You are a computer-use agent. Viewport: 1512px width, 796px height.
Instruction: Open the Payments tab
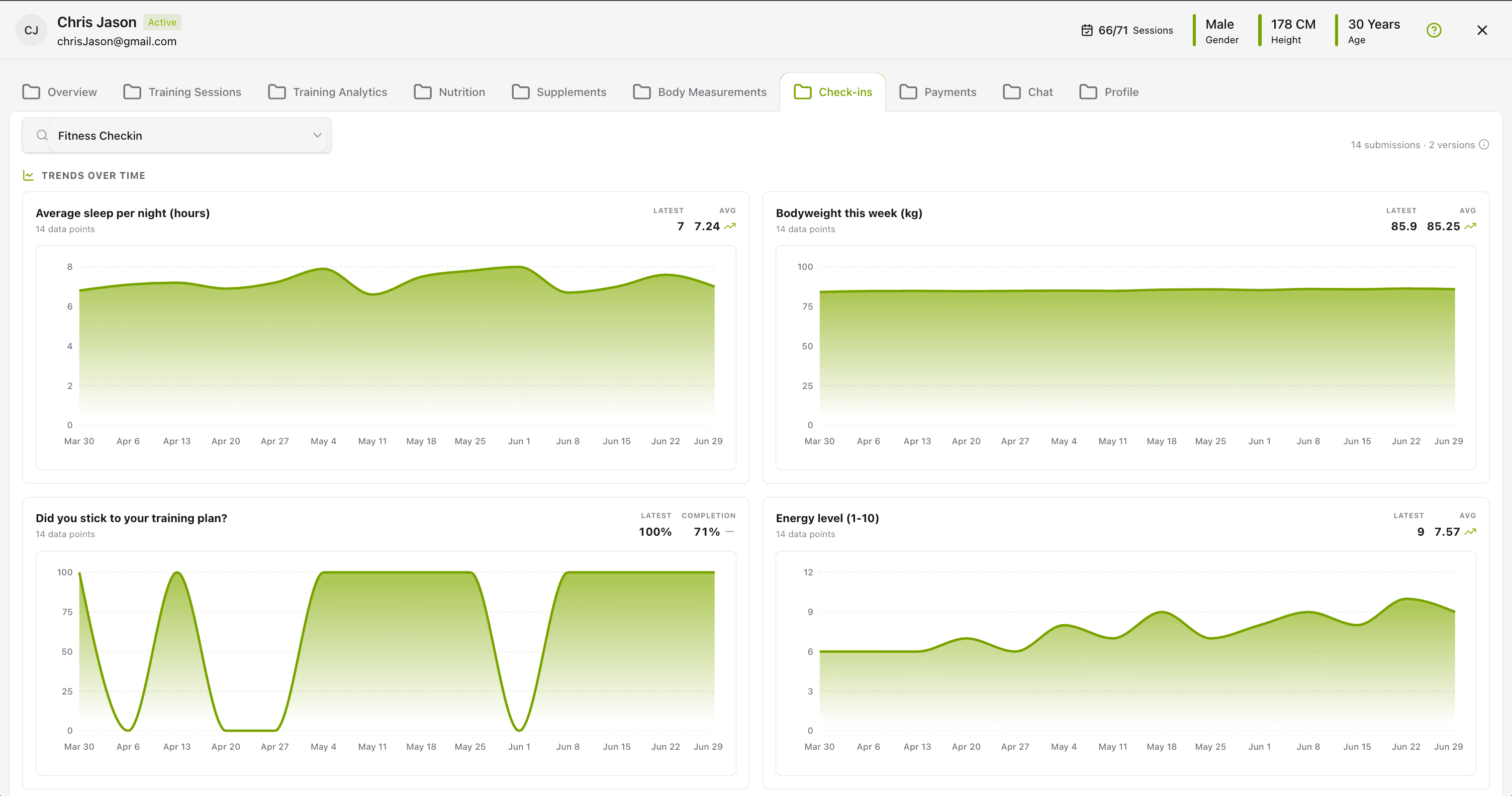[938, 92]
